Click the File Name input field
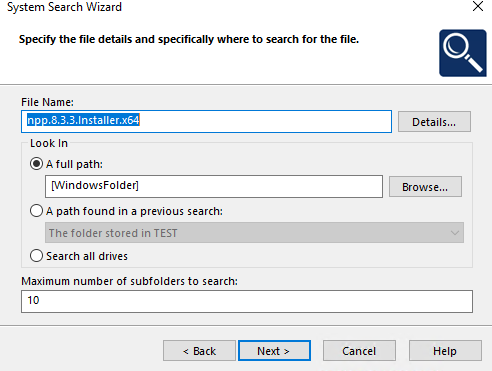Screen dimensions: 492x371 [x=206, y=121]
